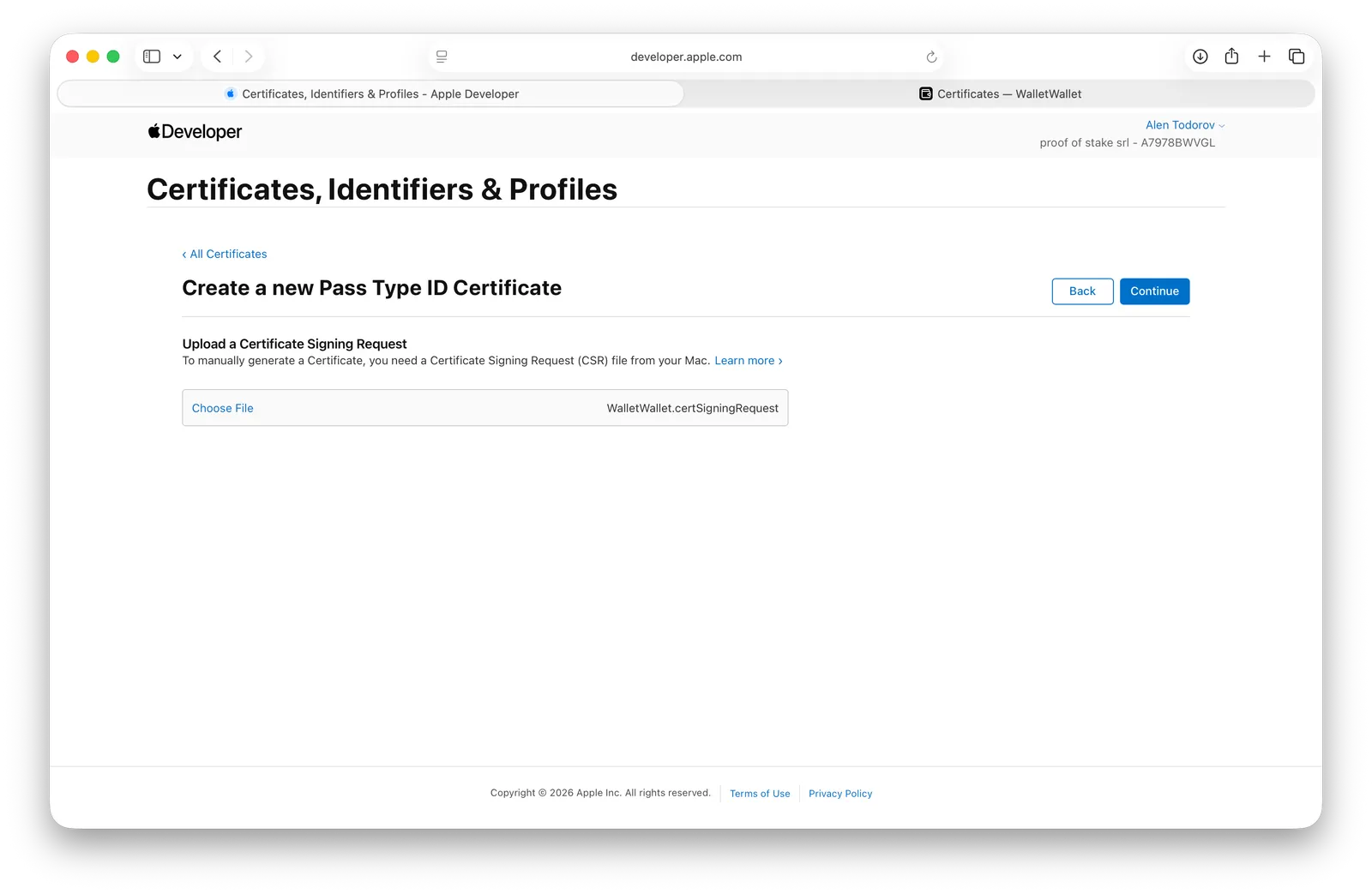
Task: Click the Apple Developer tab favicon
Action: click(x=231, y=94)
